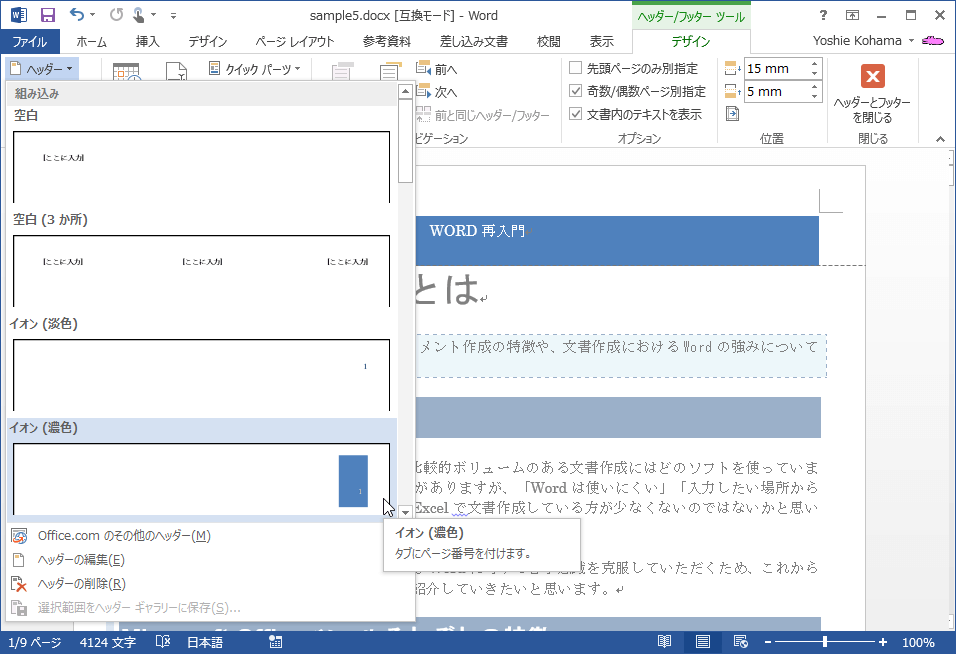Select ヘッダーの削除 menu item
The width and height of the screenshot is (956, 654).
210,584
